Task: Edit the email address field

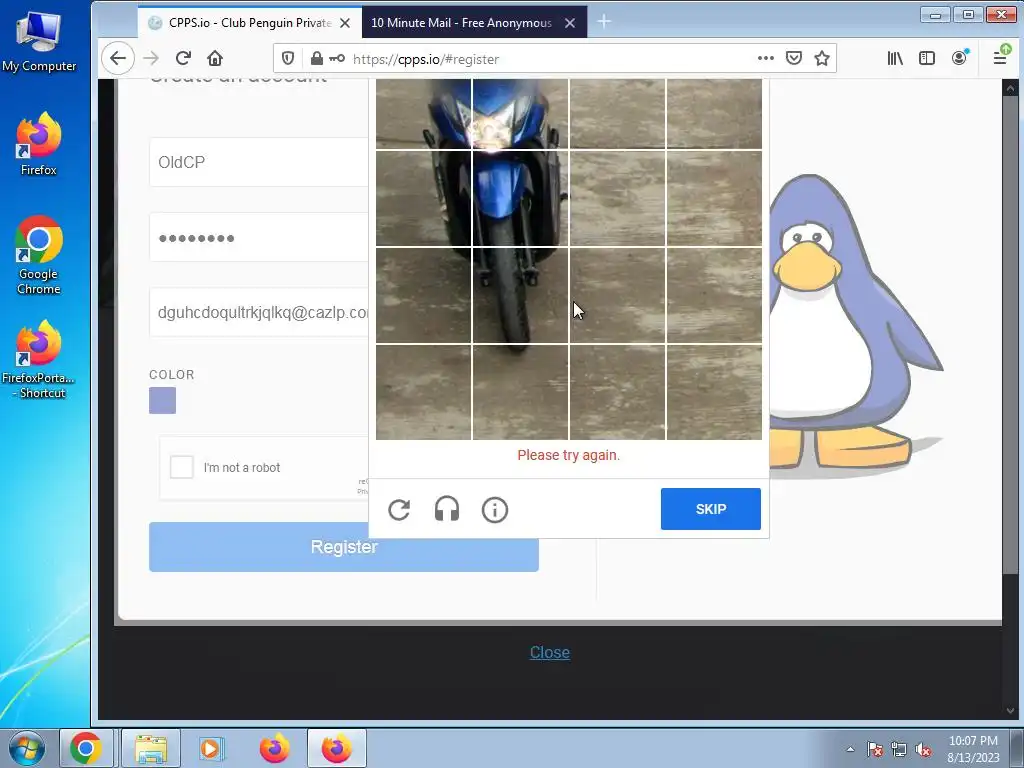Action: [259, 312]
